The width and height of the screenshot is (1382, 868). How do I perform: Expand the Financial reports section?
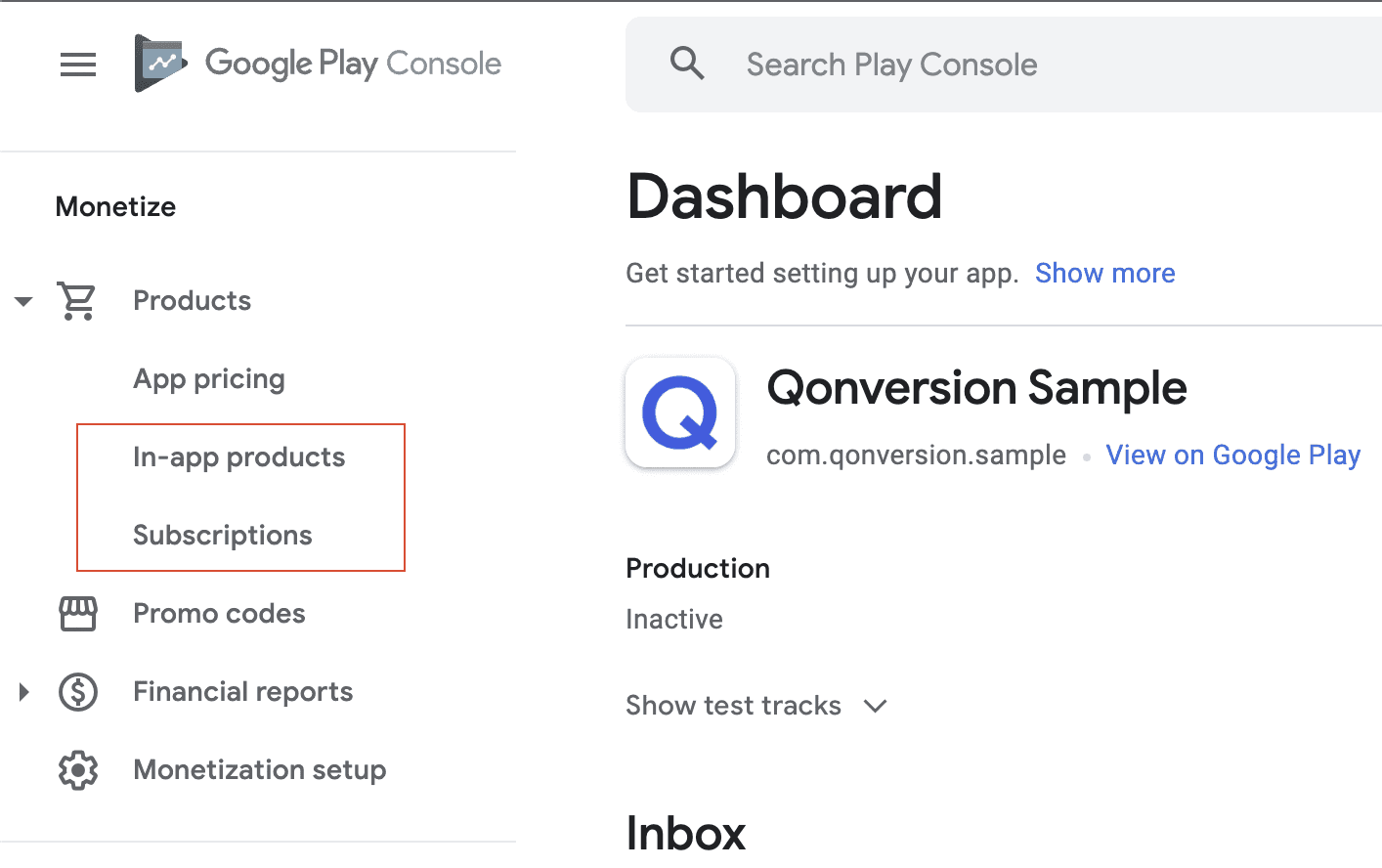[x=23, y=692]
